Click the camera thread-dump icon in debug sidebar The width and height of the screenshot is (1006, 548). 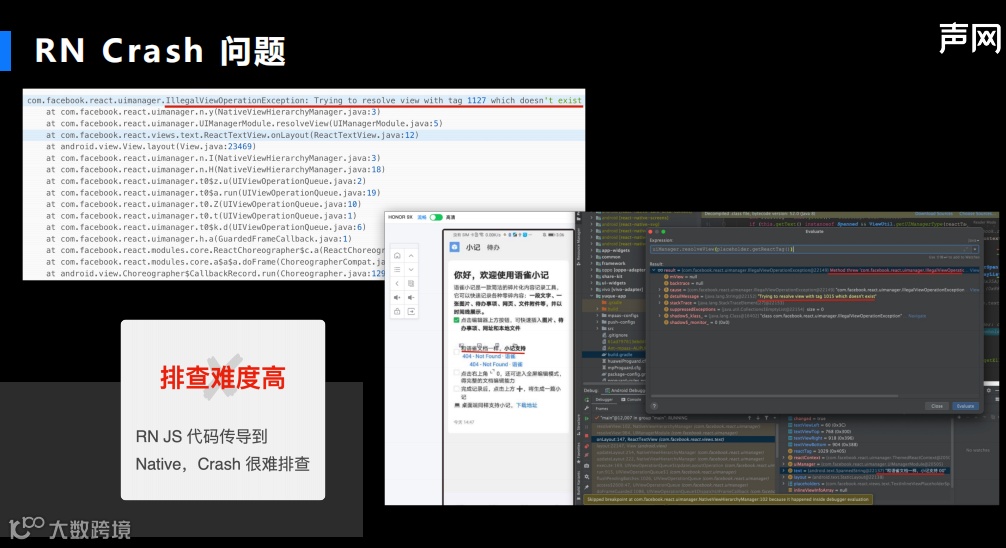point(586,466)
